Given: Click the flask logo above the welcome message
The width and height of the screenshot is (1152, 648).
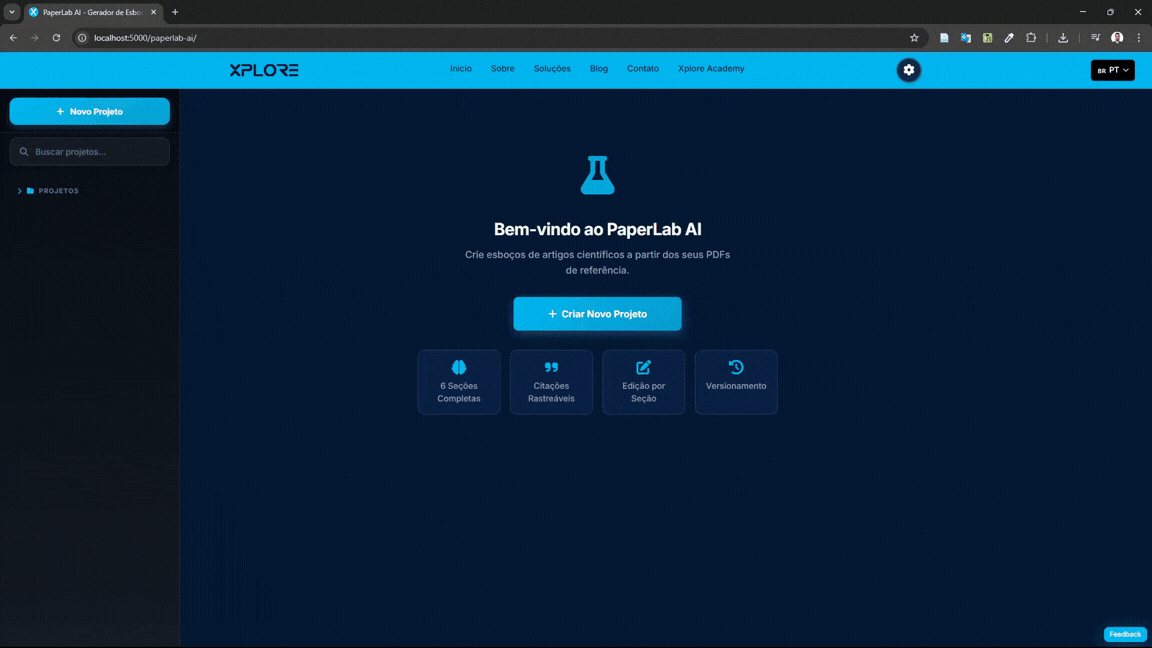Looking at the screenshot, I should pos(597,174).
